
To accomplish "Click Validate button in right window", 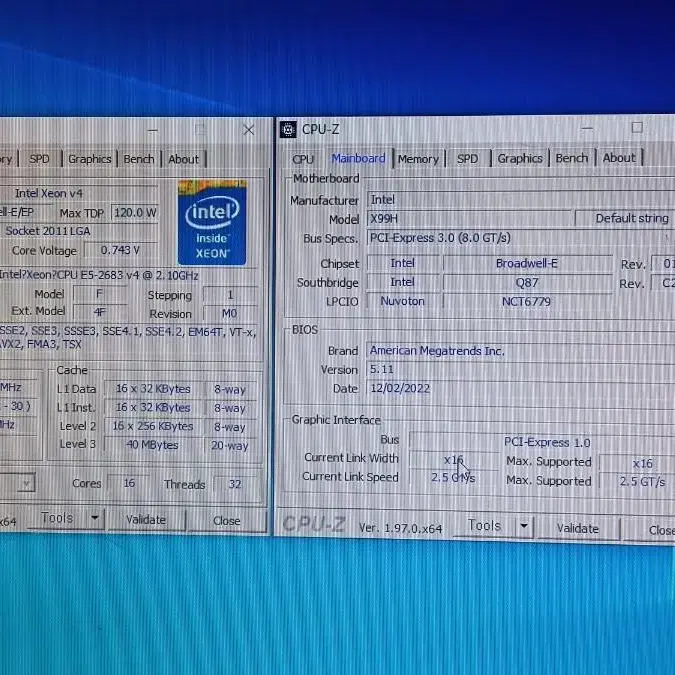I will [x=578, y=528].
